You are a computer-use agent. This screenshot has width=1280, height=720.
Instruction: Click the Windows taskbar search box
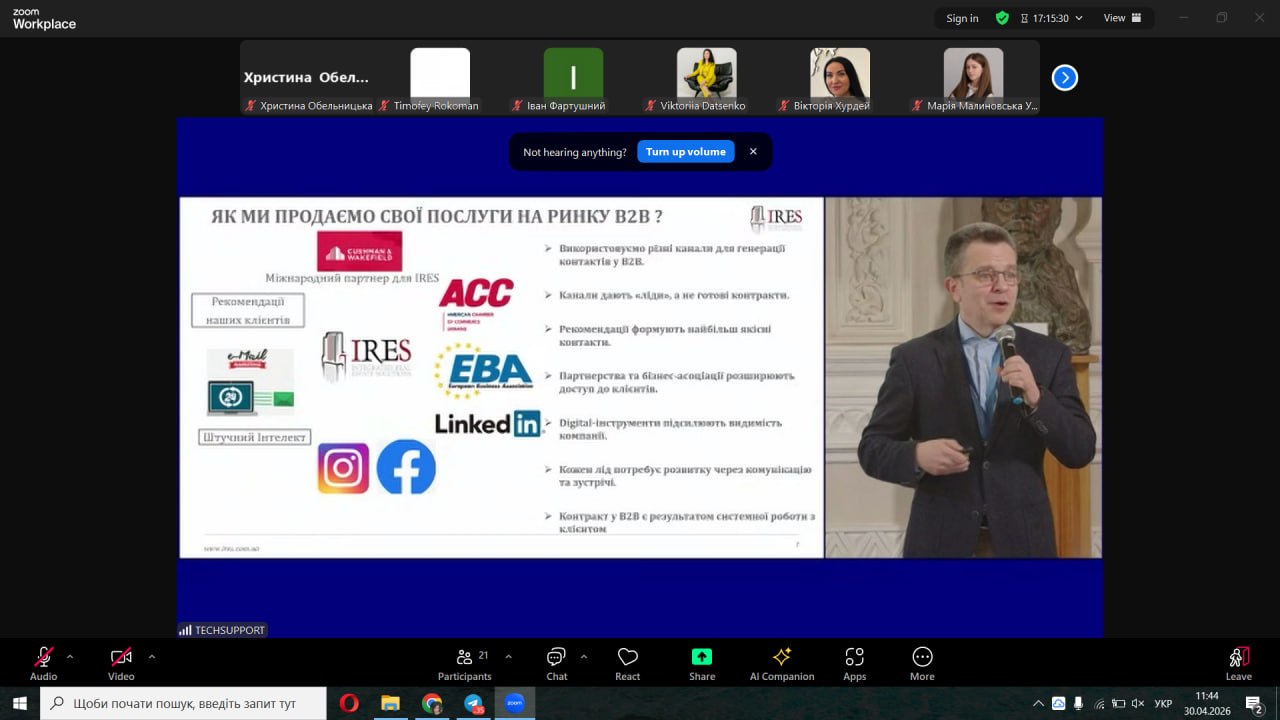(x=183, y=703)
